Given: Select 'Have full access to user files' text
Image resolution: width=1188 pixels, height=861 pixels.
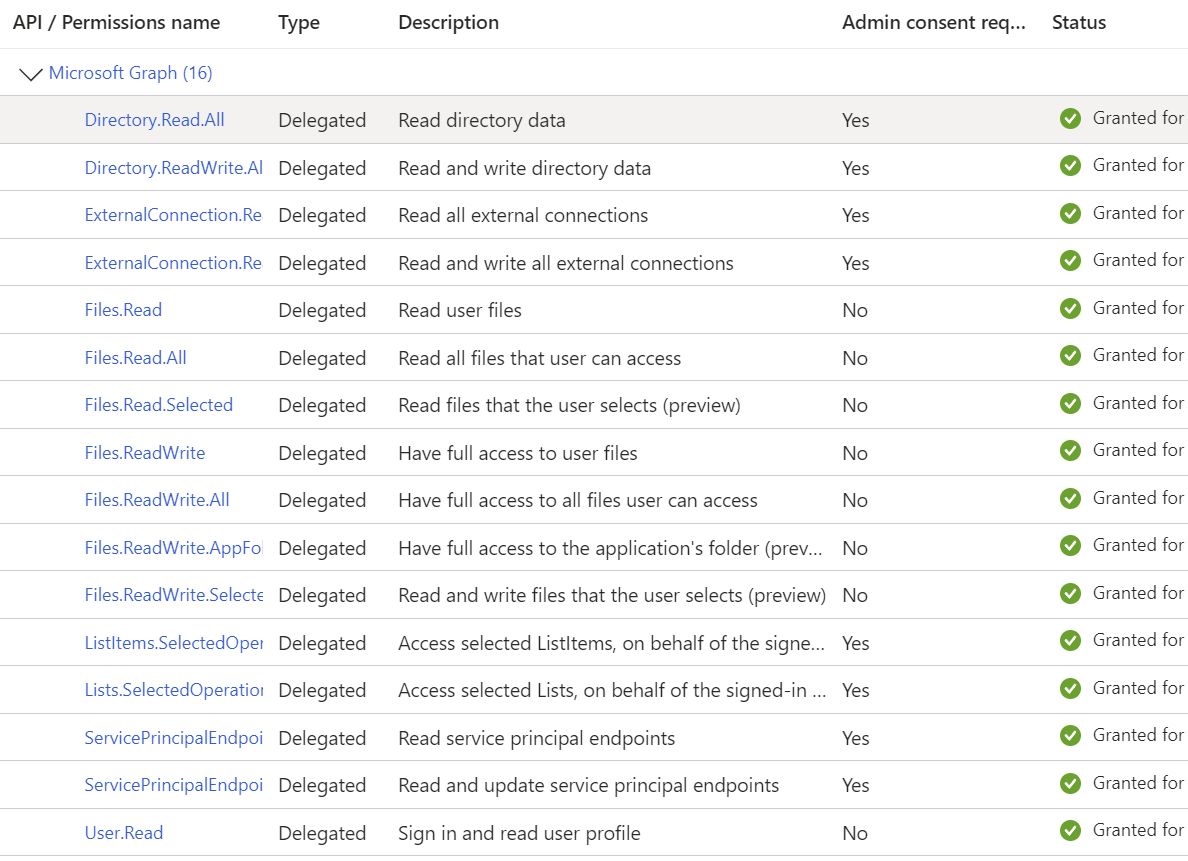Looking at the screenshot, I should click(517, 452).
